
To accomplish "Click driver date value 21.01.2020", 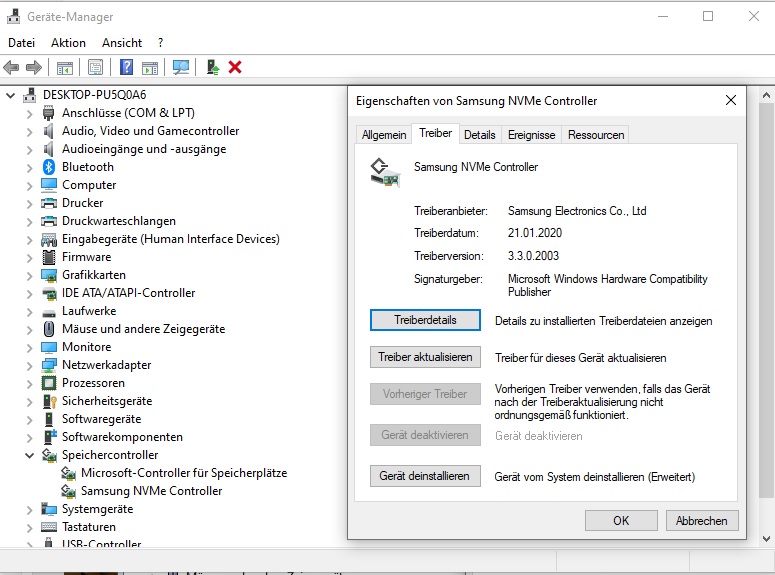I will click(x=535, y=233).
